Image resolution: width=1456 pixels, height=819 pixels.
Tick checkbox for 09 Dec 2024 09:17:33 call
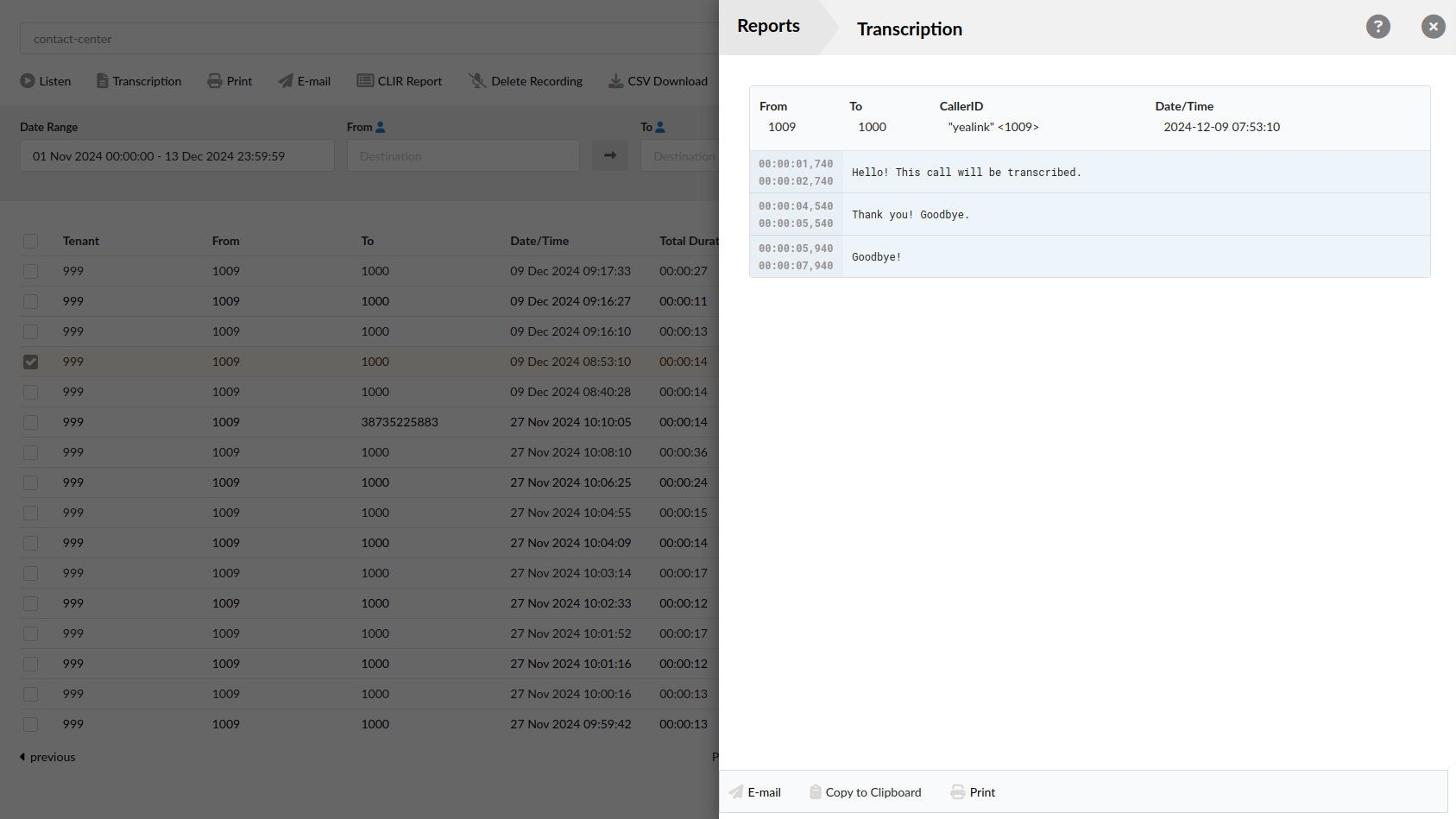[31, 271]
